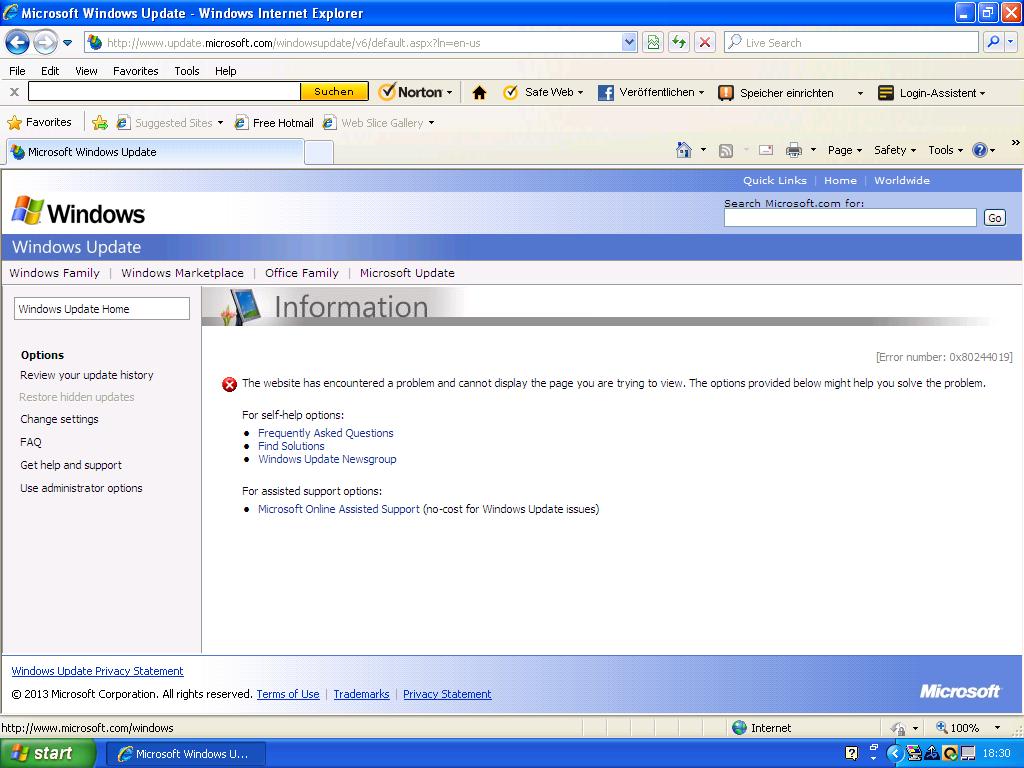Click the Norton tray icon with checkmark
Viewport: 1024px width, 768px height.
coord(950,754)
